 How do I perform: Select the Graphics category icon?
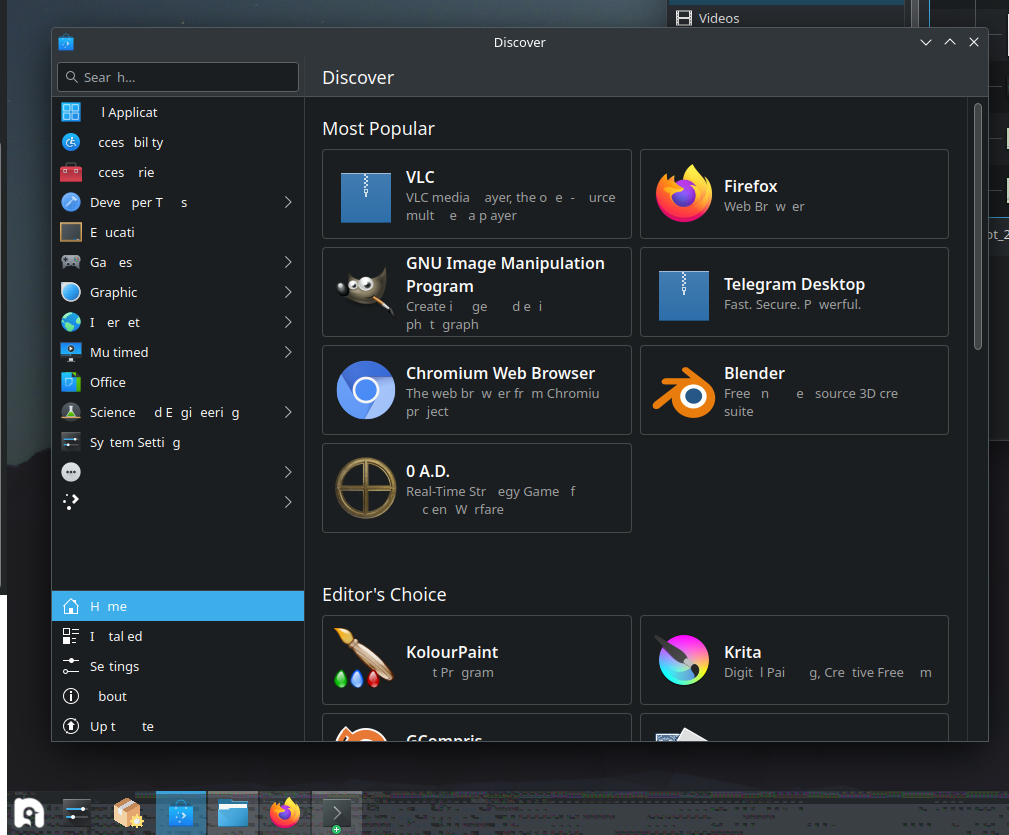click(x=71, y=292)
